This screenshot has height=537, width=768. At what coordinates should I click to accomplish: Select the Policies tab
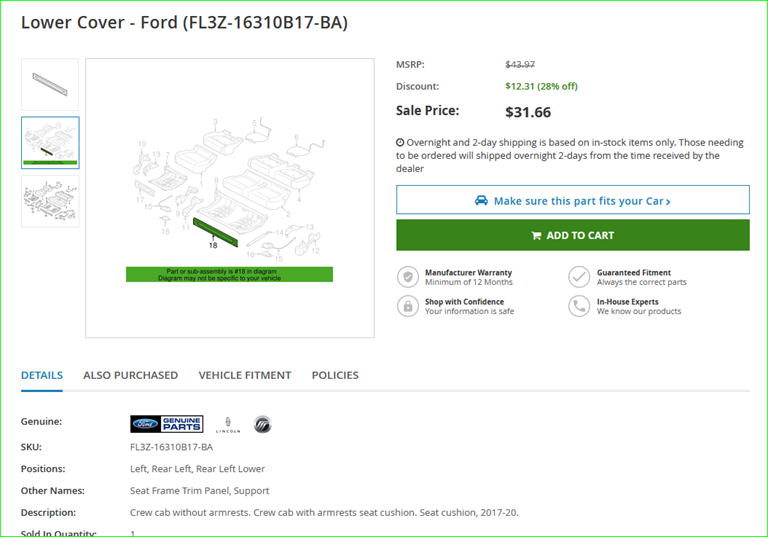(335, 375)
